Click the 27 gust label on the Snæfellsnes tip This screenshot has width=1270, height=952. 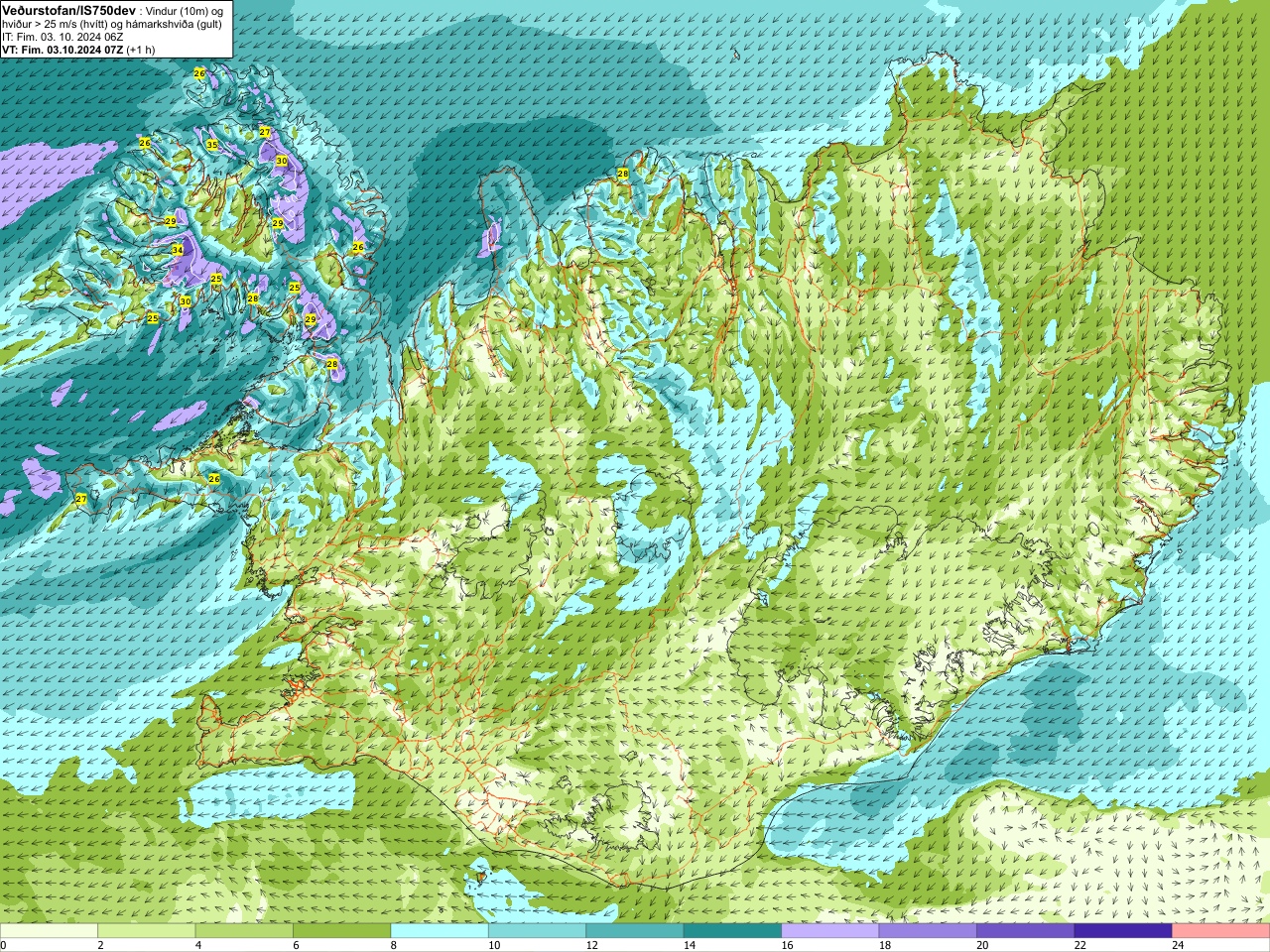(x=81, y=499)
